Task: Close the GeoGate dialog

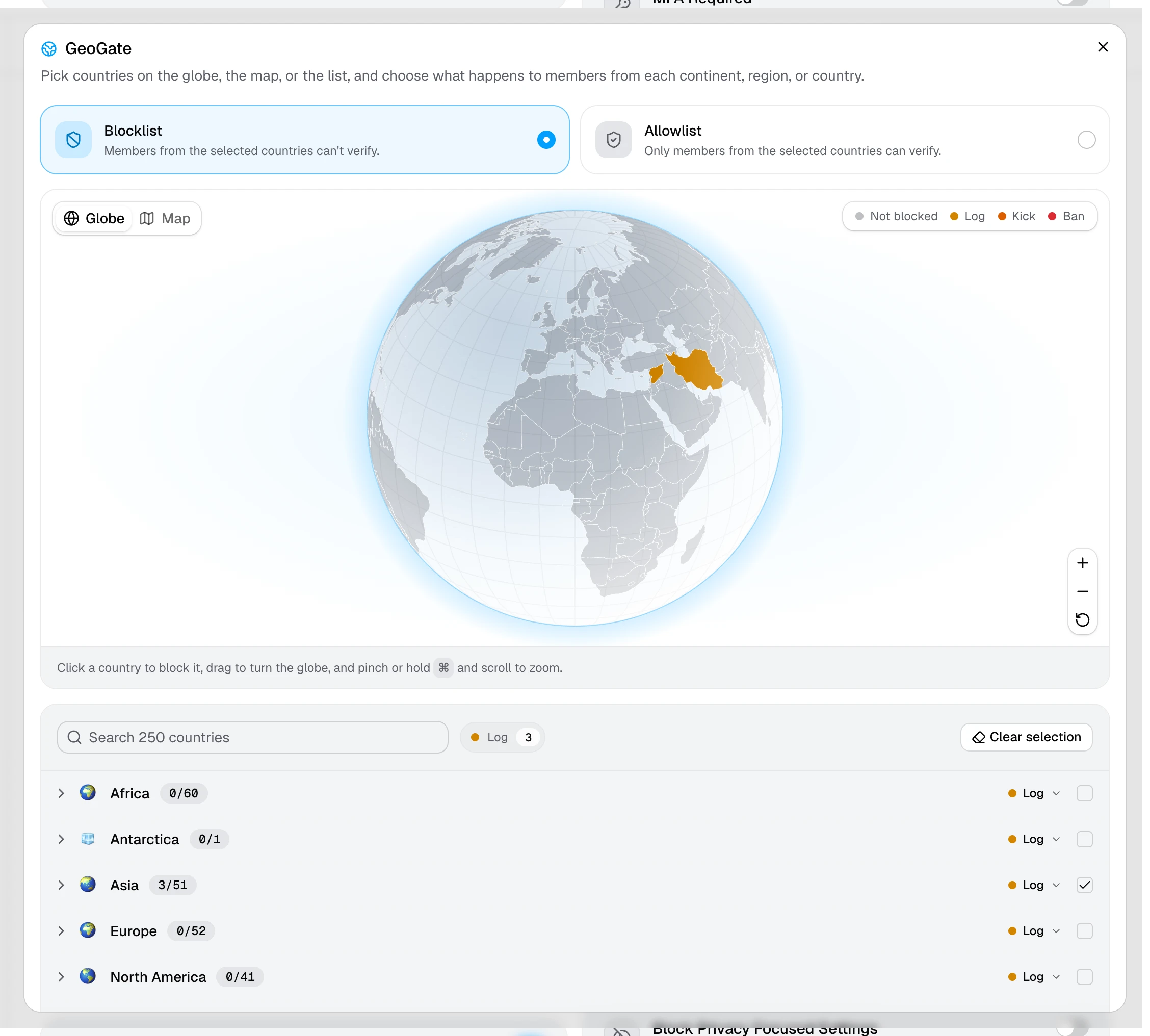Action: (x=1103, y=47)
